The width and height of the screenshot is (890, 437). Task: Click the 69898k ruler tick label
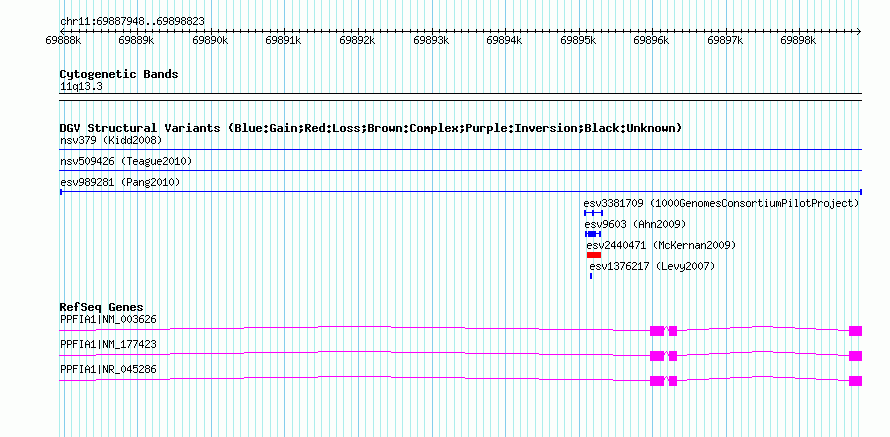799,40
